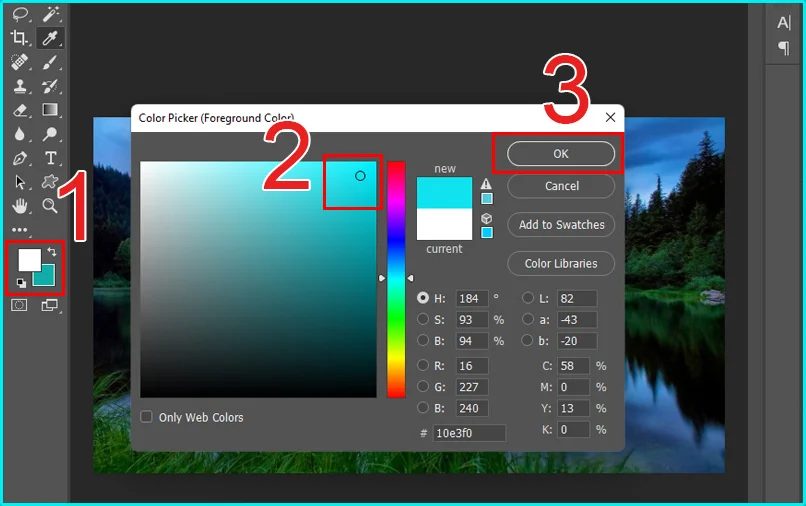Click the rainbow hue slider bar
The height and width of the screenshot is (506, 806).
[396, 279]
